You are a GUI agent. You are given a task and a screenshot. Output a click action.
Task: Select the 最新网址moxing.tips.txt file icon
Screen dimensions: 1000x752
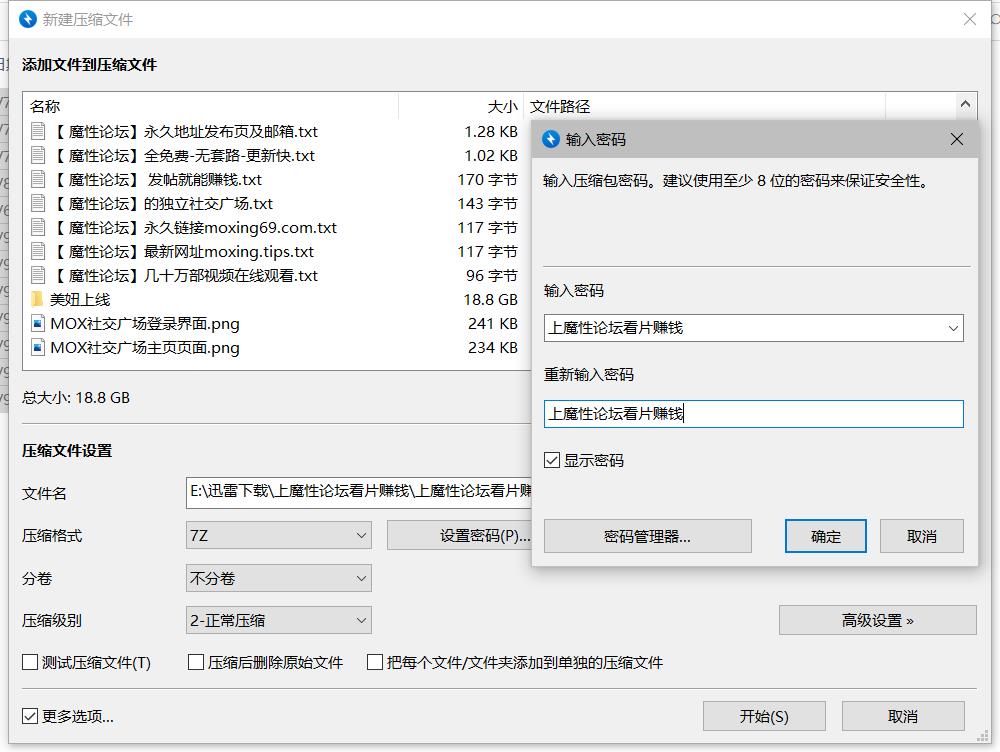pyautogui.click(x=38, y=251)
